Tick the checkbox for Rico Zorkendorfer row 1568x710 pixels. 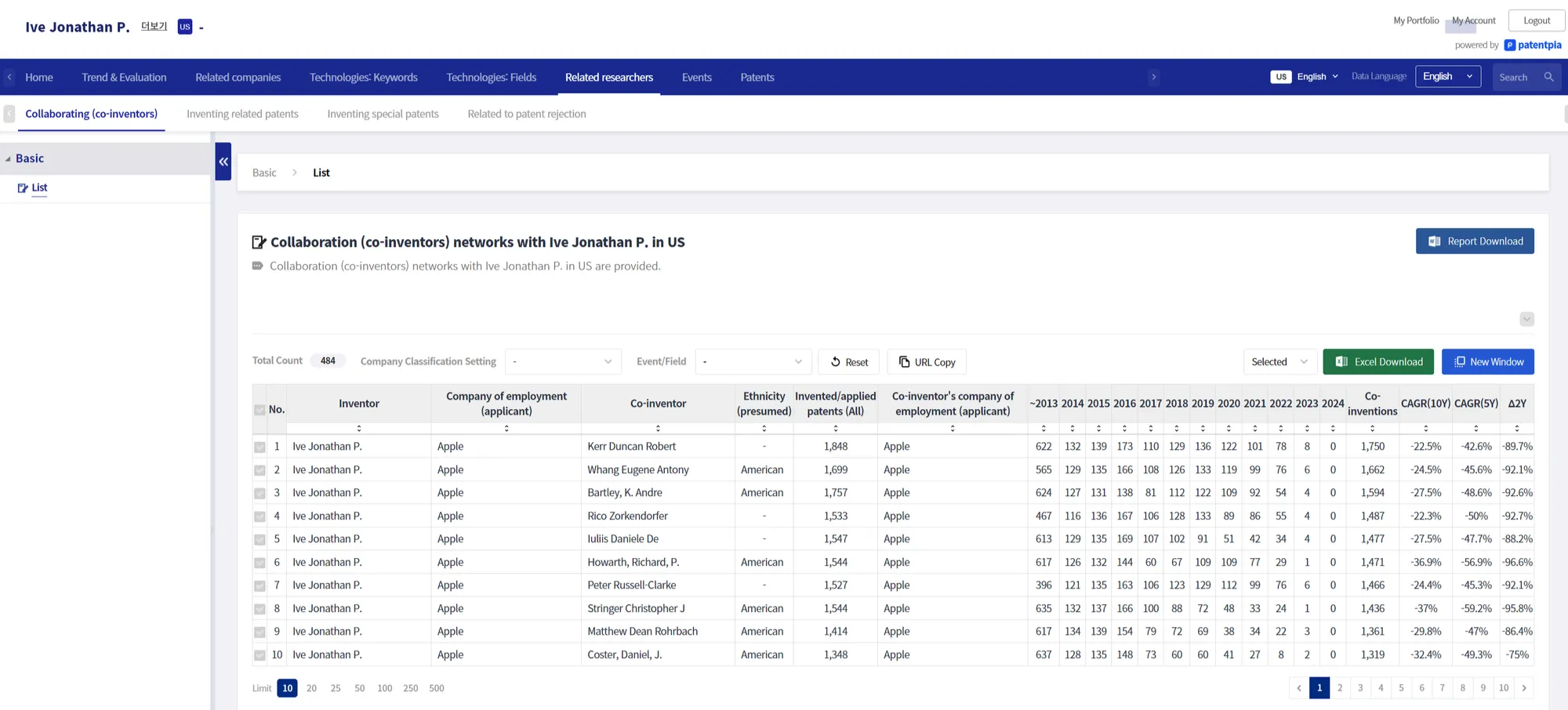[x=260, y=516]
